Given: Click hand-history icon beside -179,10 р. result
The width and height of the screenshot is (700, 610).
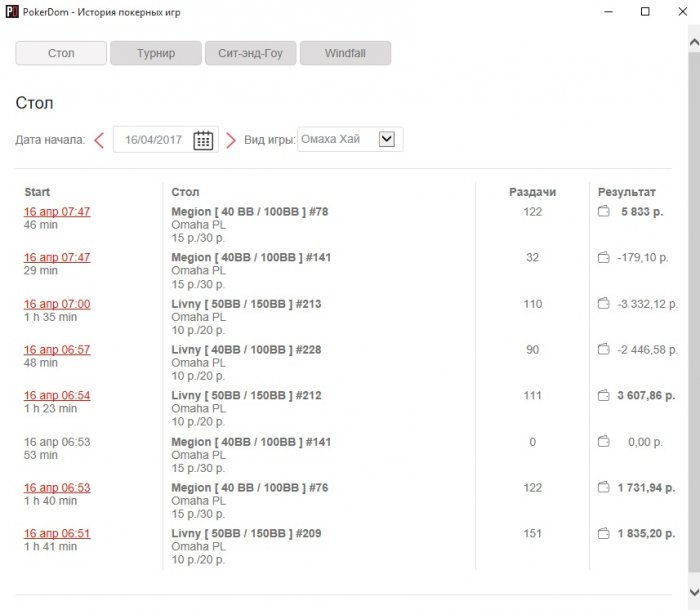Looking at the screenshot, I should tap(603, 258).
